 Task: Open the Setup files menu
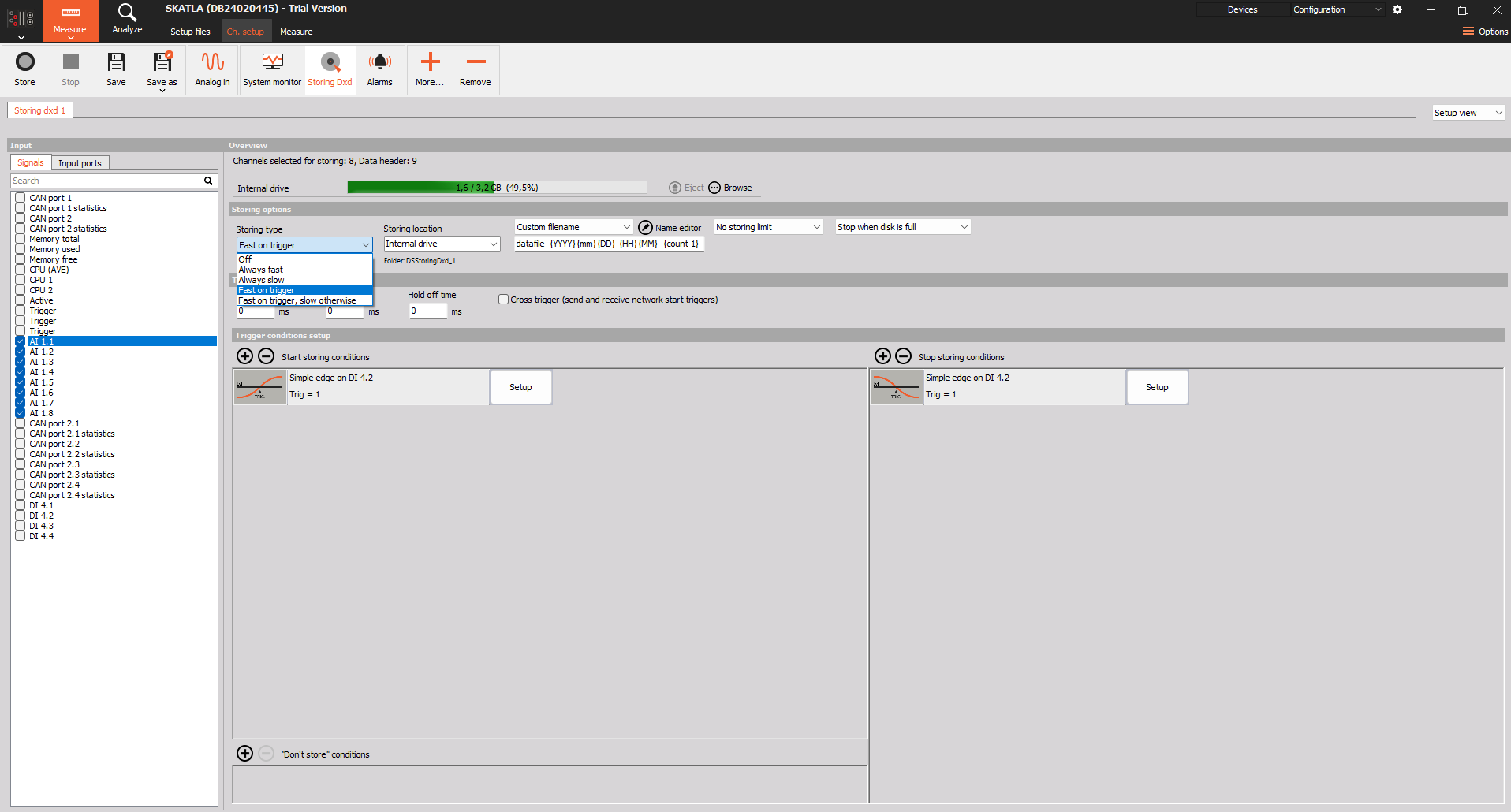click(x=189, y=32)
